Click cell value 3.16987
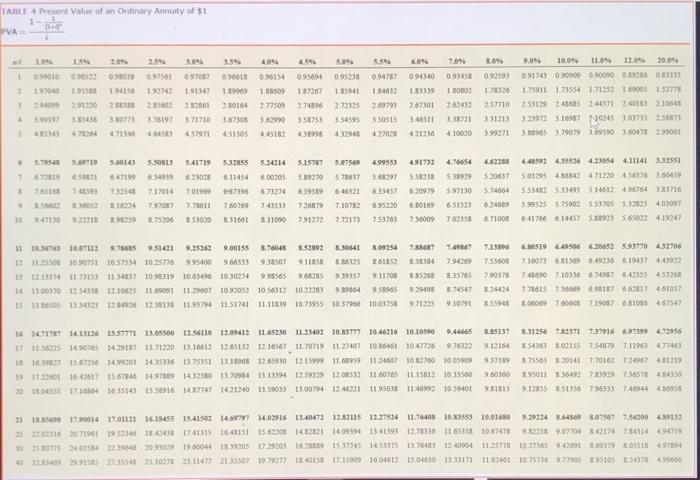The image size is (700, 480). tap(568, 118)
